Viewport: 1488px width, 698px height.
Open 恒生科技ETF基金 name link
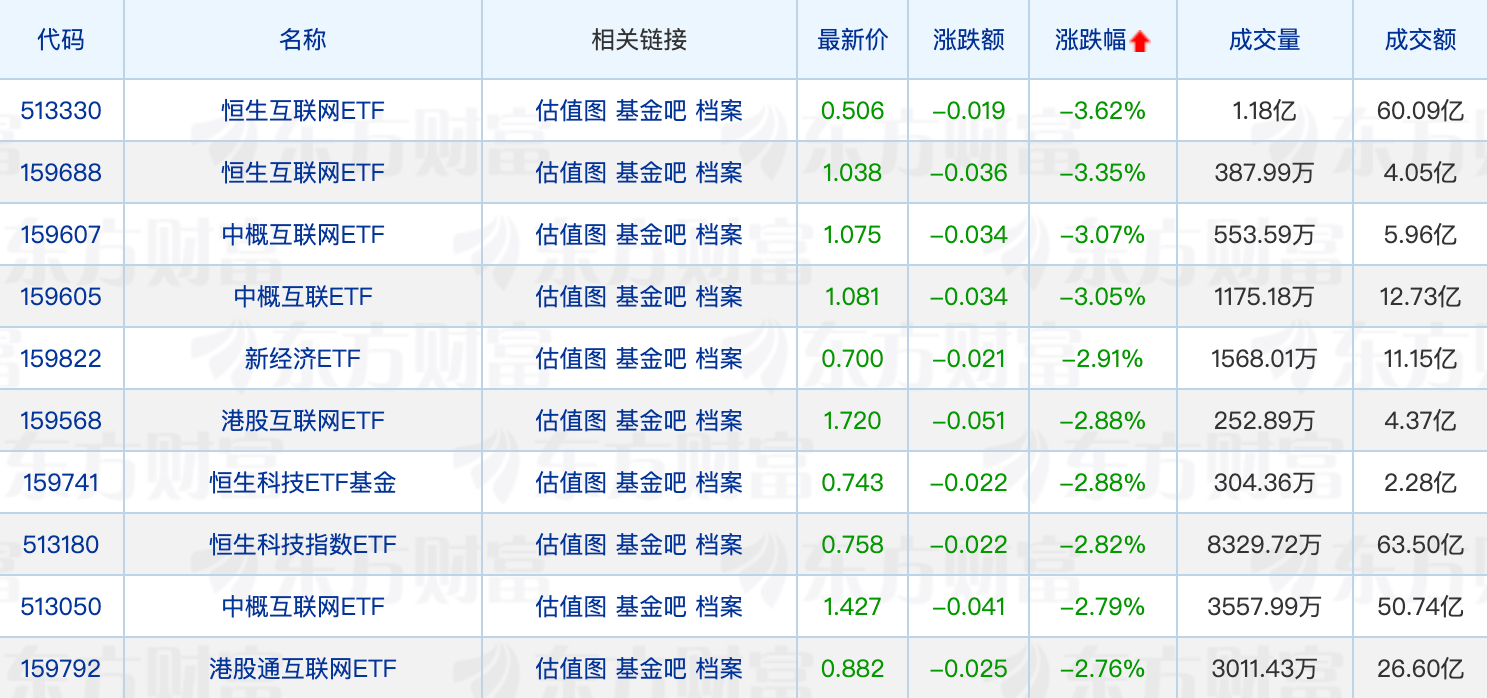[303, 483]
